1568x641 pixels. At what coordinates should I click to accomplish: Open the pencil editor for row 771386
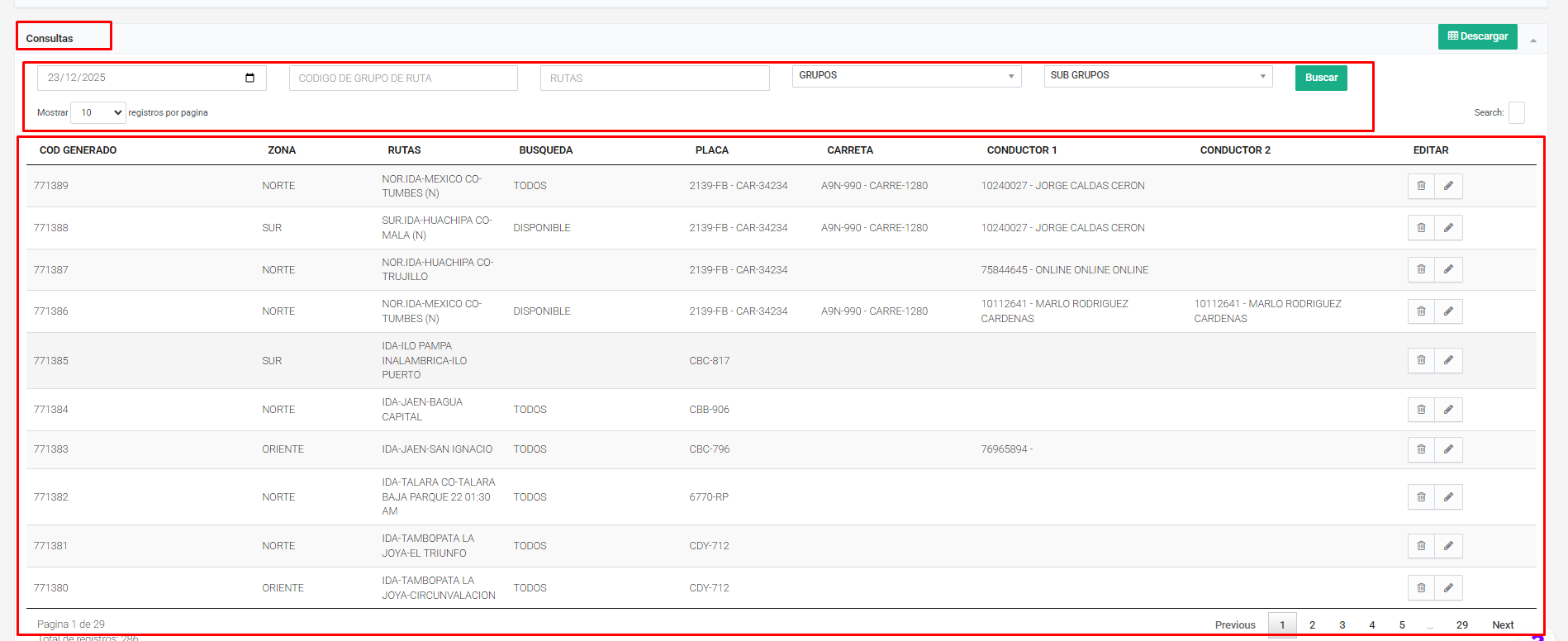[1448, 311]
